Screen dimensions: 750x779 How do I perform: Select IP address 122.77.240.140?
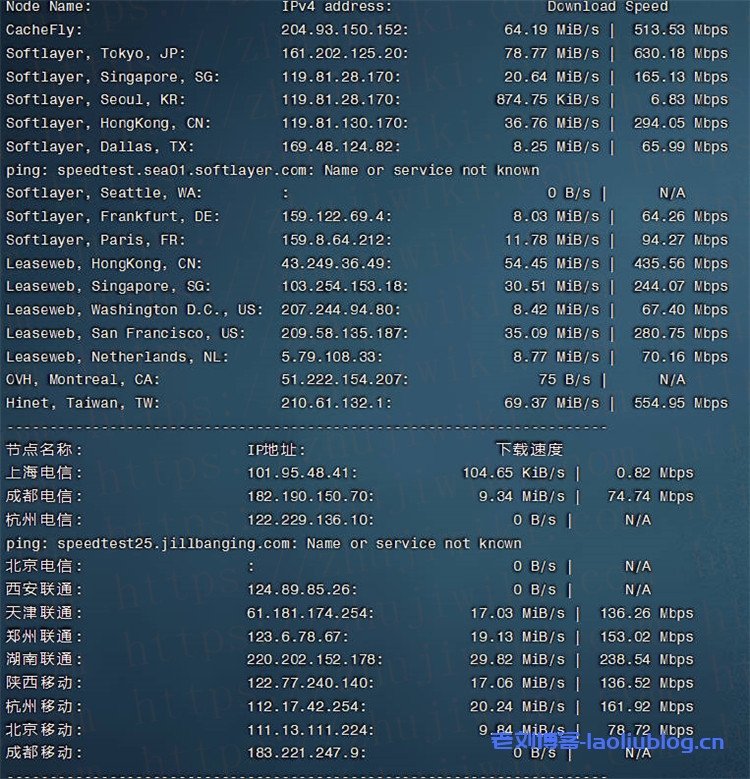point(310,683)
